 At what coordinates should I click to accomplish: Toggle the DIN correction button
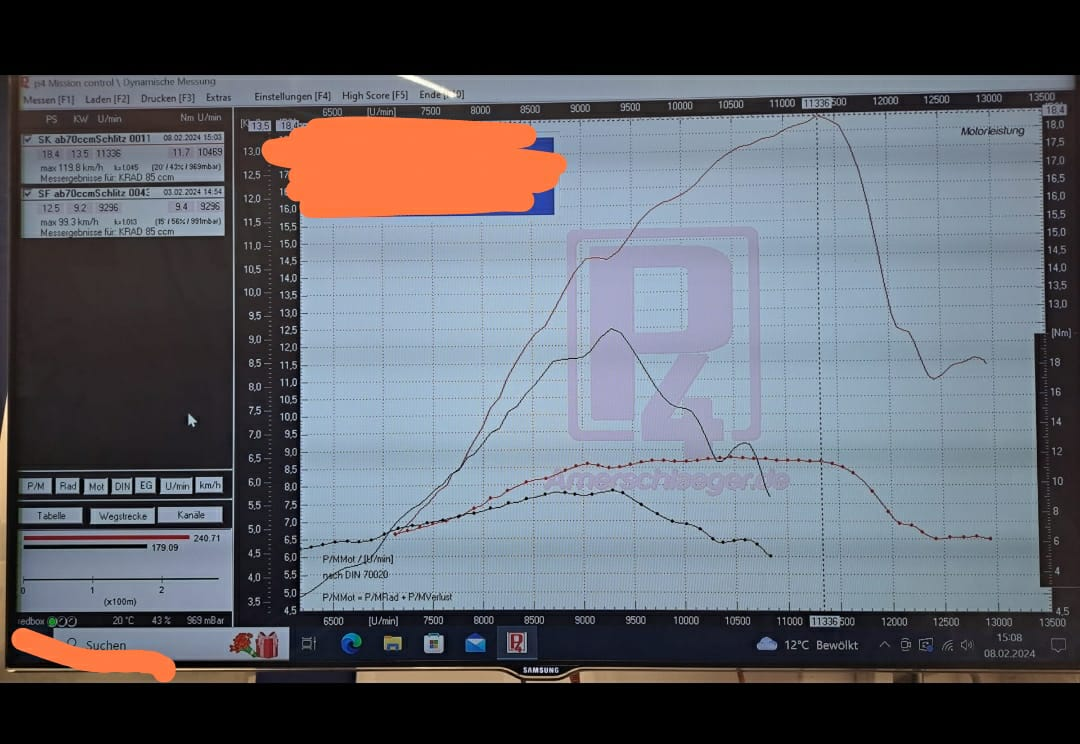coord(122,486)
